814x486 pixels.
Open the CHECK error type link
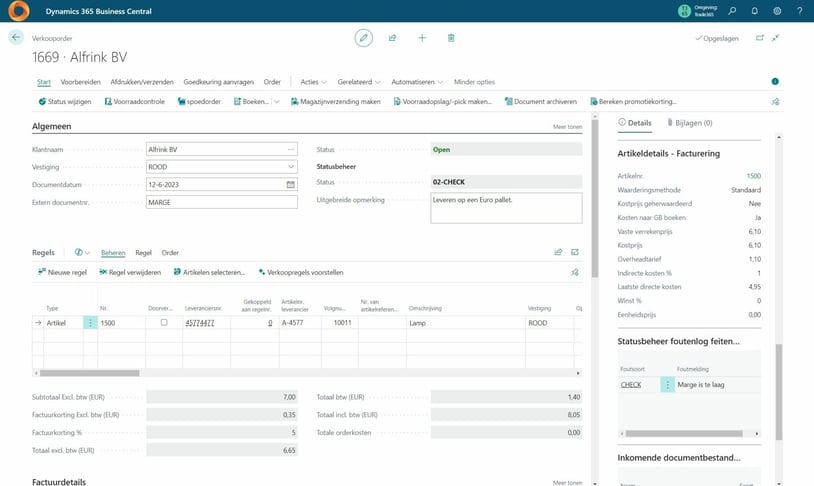point(631,385)
